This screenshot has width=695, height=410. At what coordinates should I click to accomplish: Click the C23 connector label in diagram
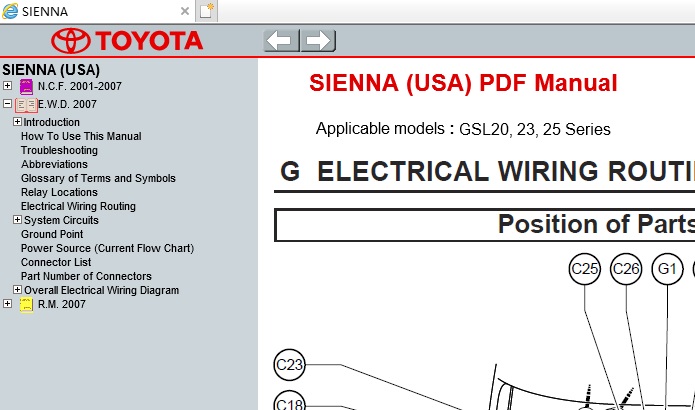(x=289, y=365)
